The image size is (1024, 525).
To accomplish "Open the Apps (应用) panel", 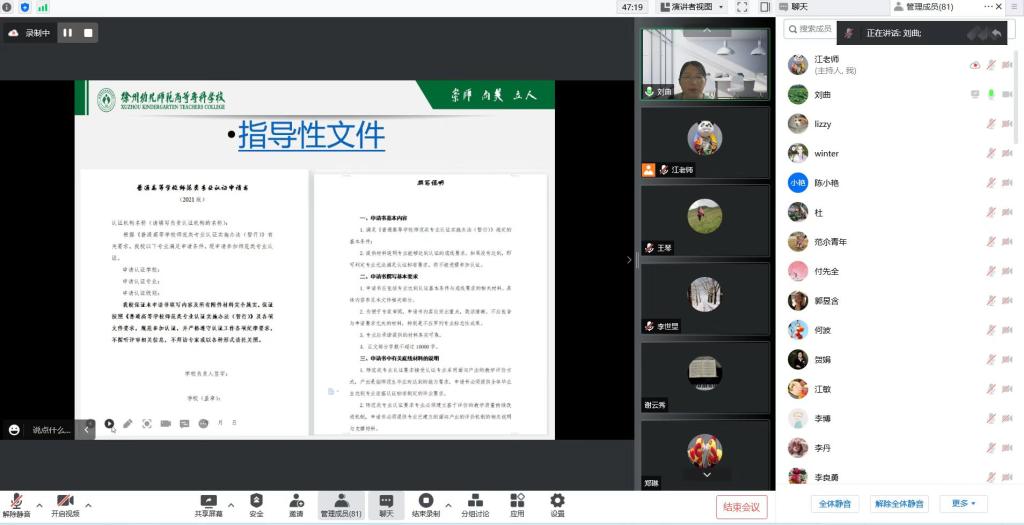I will (517, 500).
